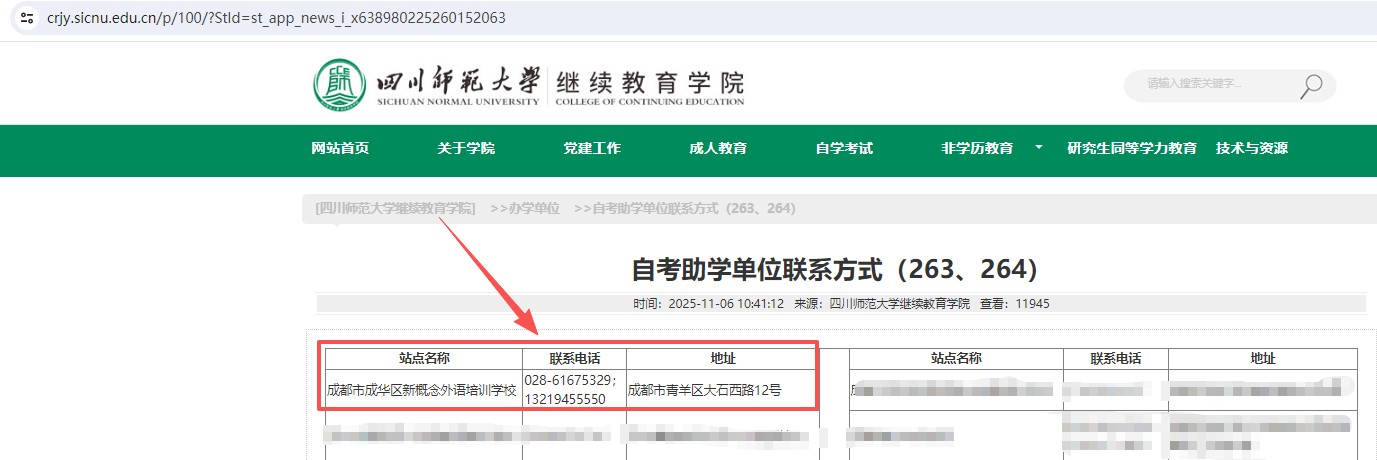Select 非学历教育 navigation item
1377x460 pixels.
(977, 148)
